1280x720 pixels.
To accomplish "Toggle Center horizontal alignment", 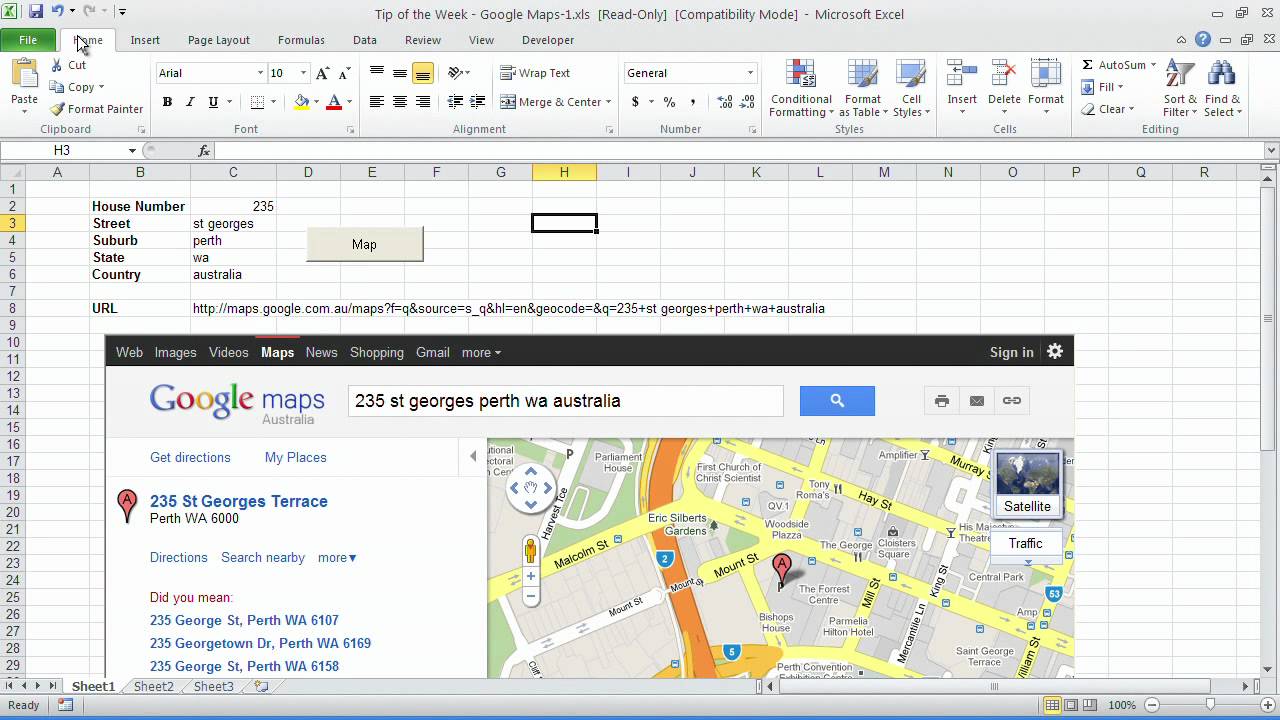I will tap(400, 102).
